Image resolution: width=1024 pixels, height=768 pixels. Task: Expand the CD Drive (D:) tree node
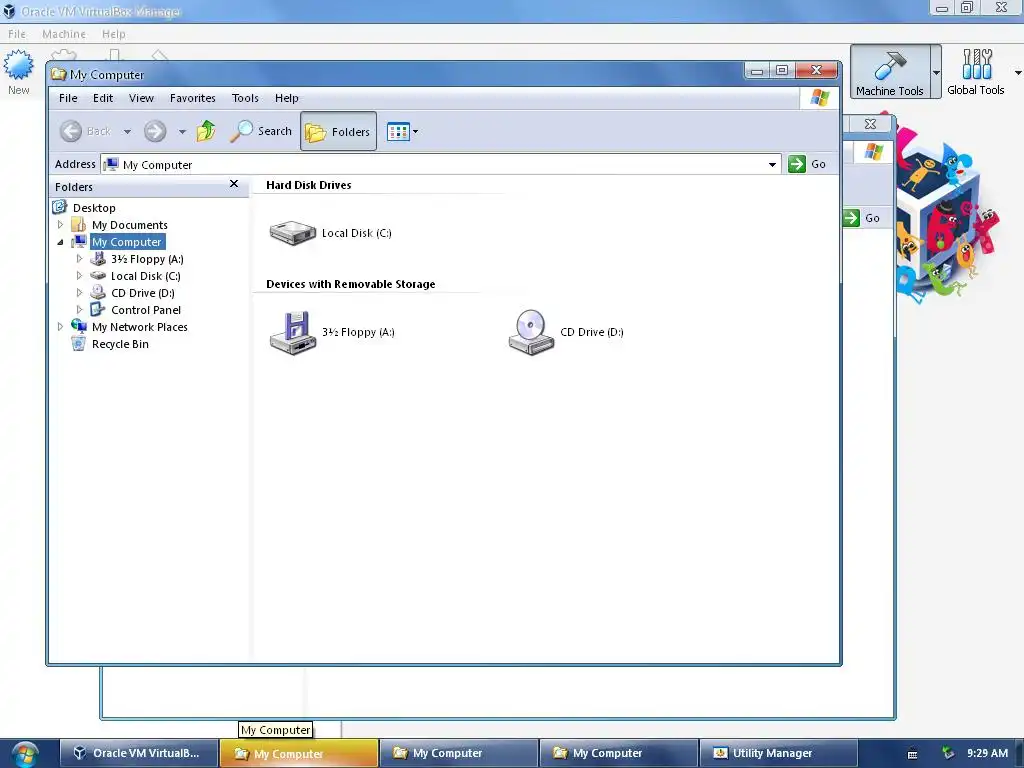click(79, 293)
